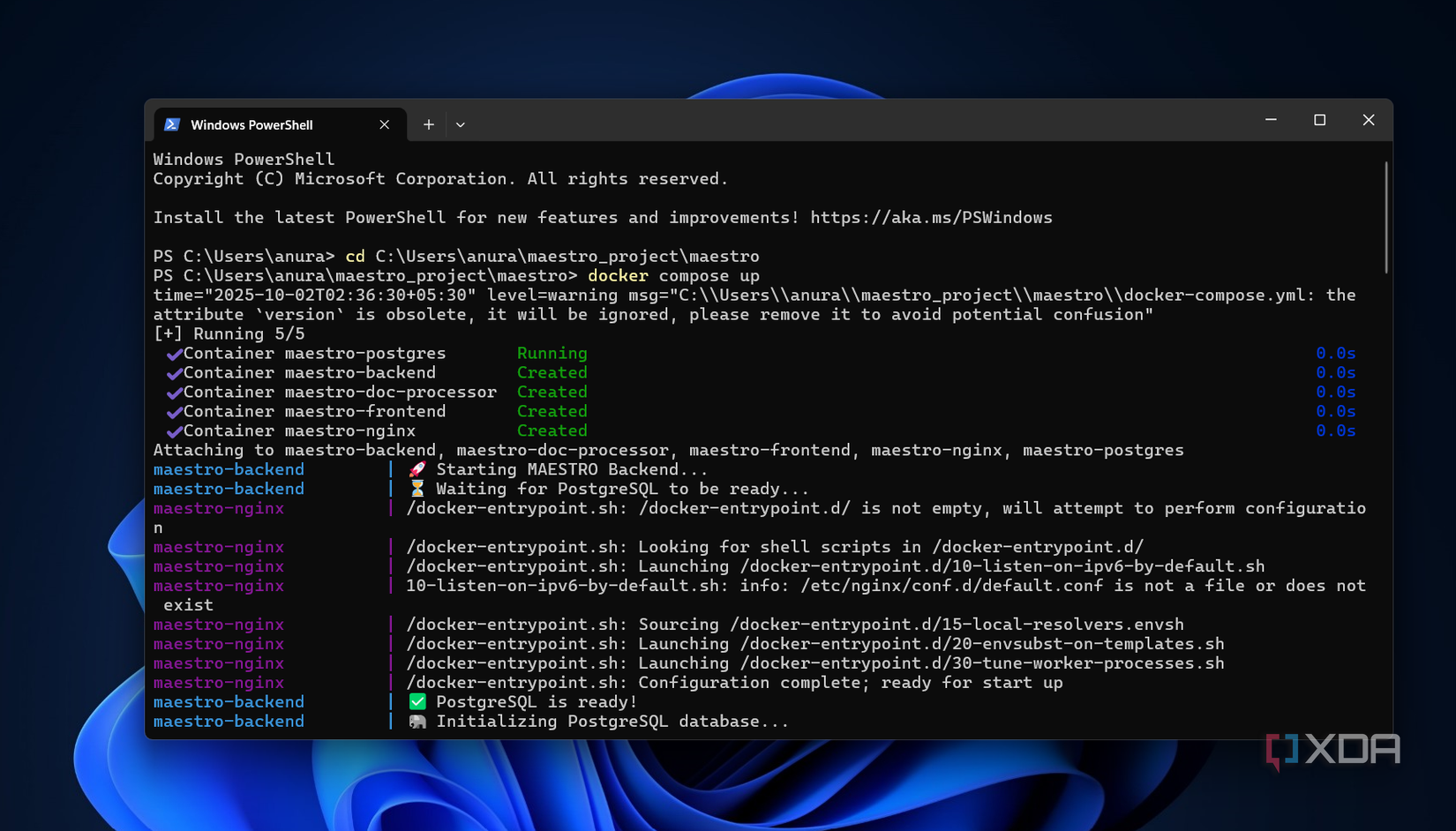Close the PowerShell terminal window
Screen dimensions: 1456x831
(x=1369, y=120)
